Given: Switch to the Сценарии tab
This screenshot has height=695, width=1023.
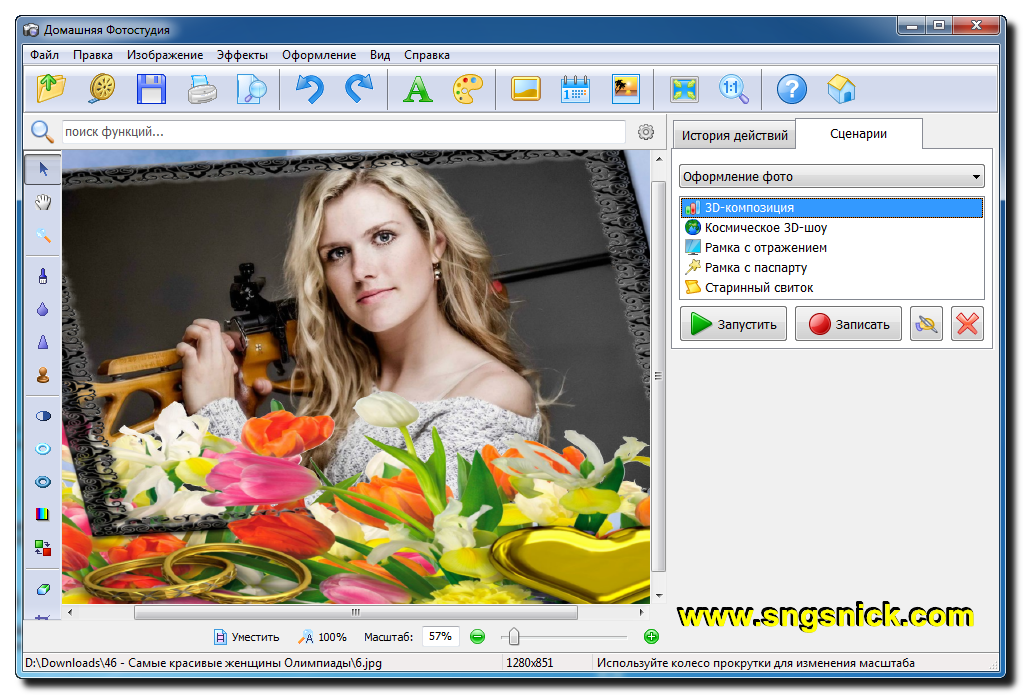Looking at the screenshot, I should (x=859, y=134).
